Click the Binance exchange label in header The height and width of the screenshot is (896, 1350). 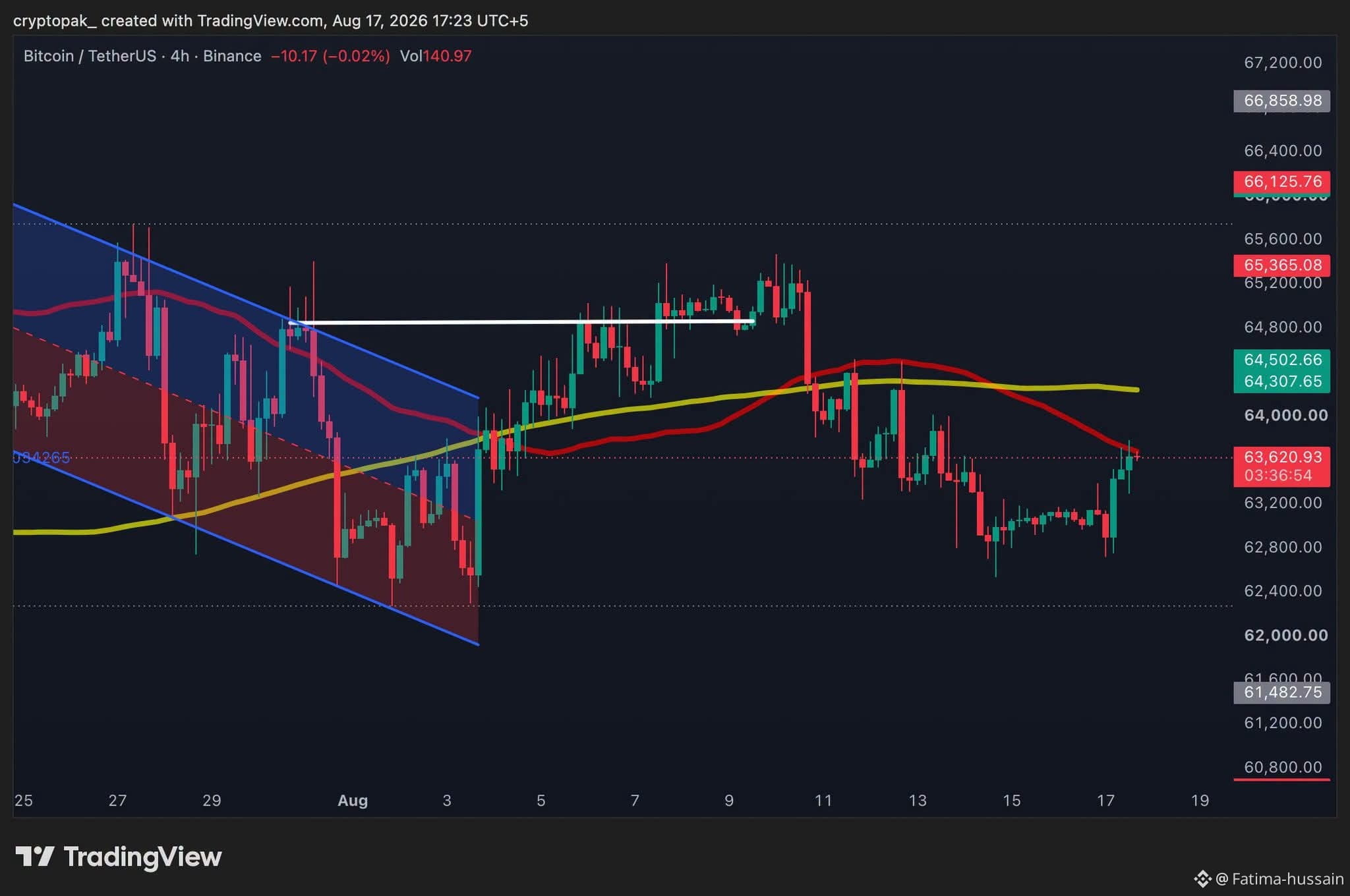coord(232,56)
